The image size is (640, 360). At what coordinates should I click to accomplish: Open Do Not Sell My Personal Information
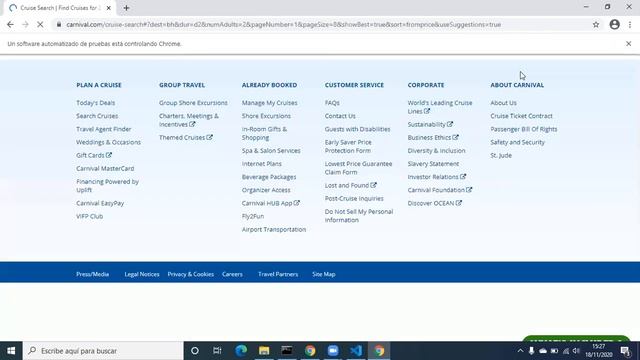pyautogui.click(x=359, y=216)
